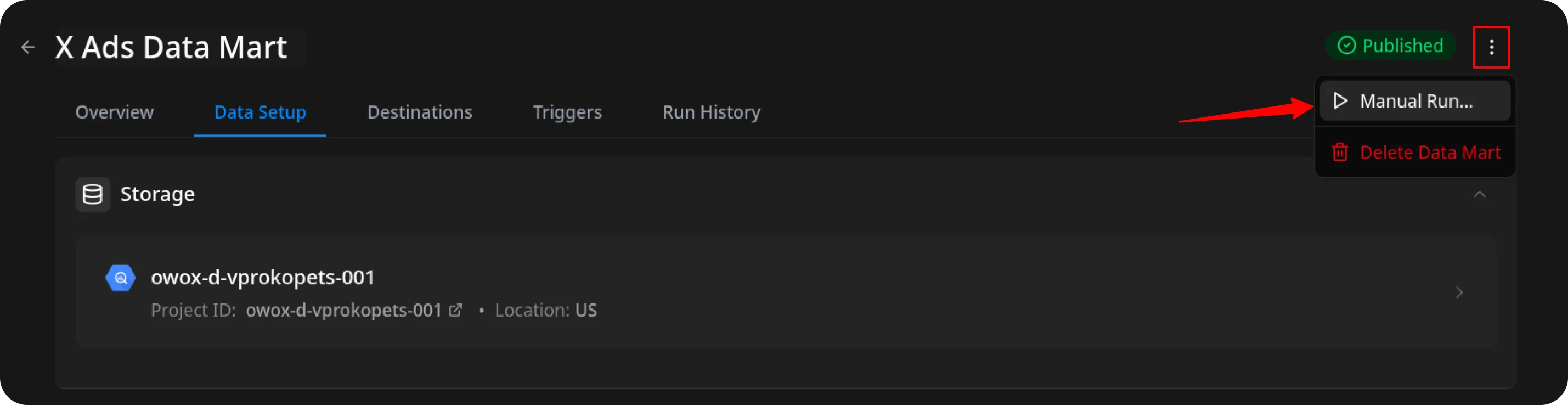
Task: Click the back arrow icon
Action: [x=28, y=47]
